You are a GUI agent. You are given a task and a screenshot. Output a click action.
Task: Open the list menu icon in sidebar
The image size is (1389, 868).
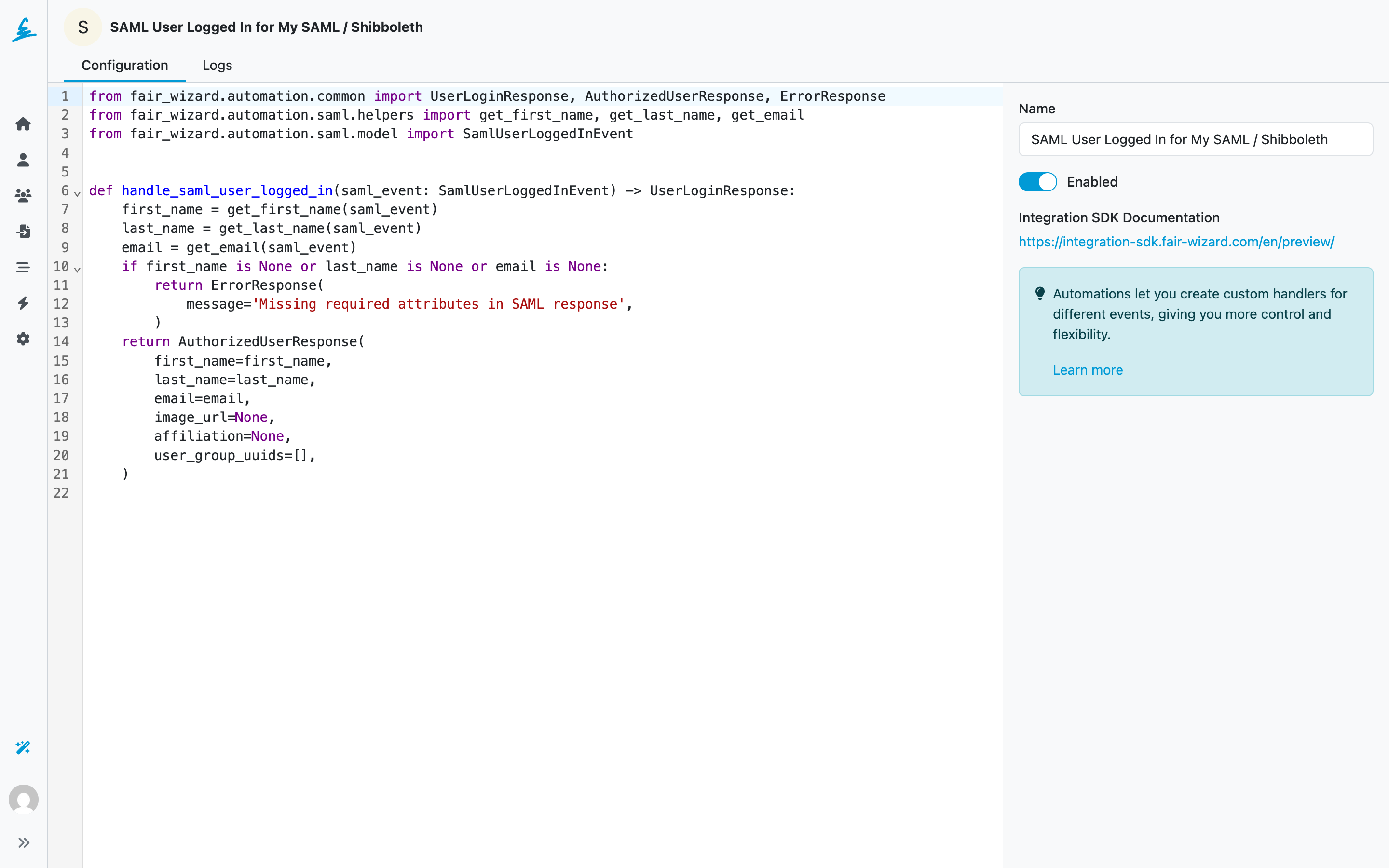pos(23,268)
